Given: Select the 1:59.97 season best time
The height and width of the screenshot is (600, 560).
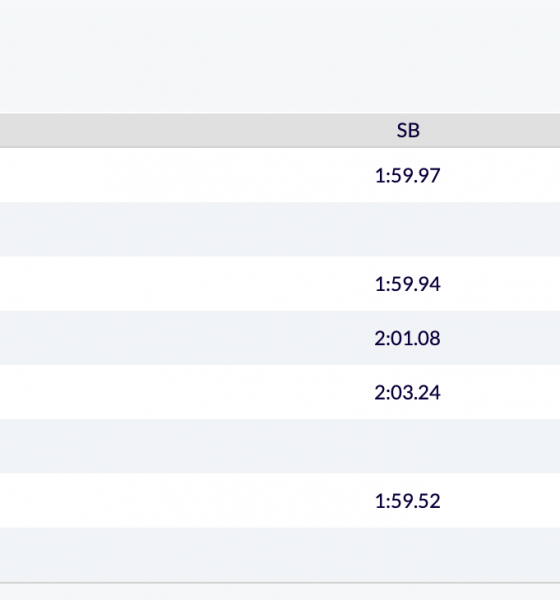Looking at the screenshot, I should tap(408, 176).
